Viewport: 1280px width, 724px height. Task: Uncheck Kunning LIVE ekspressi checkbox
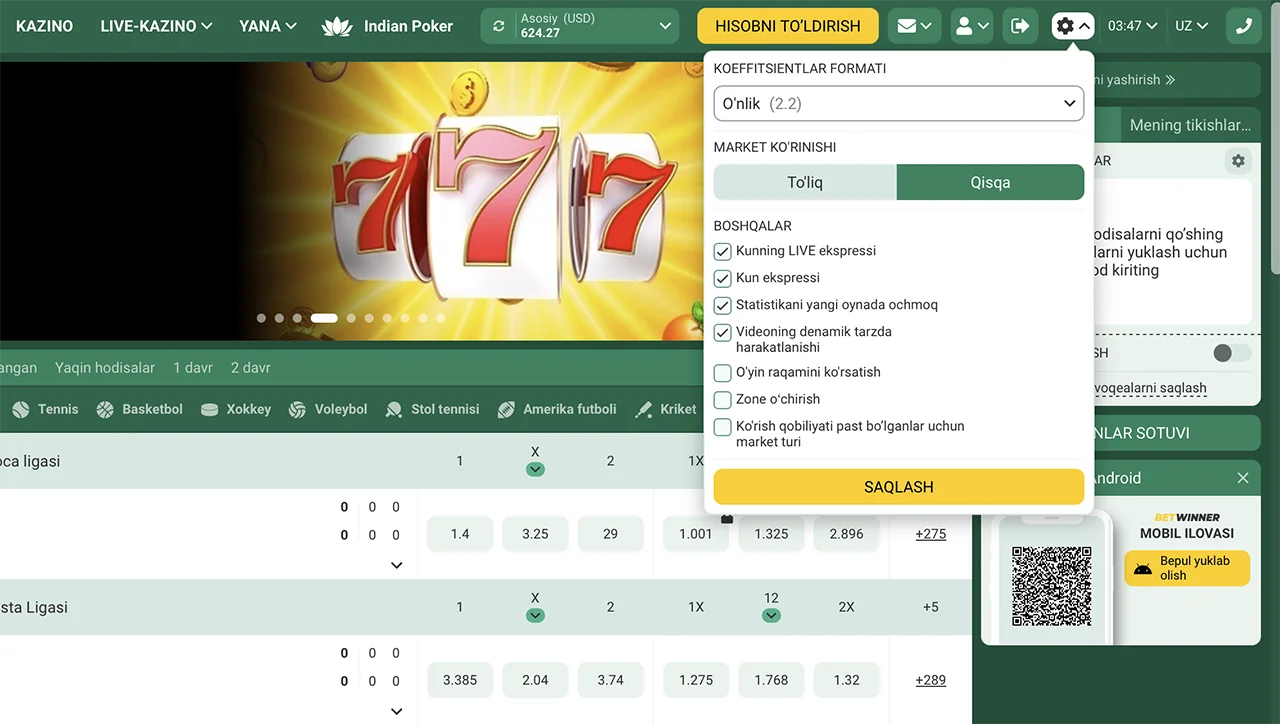pyautogui.click(x=722, y=251)
